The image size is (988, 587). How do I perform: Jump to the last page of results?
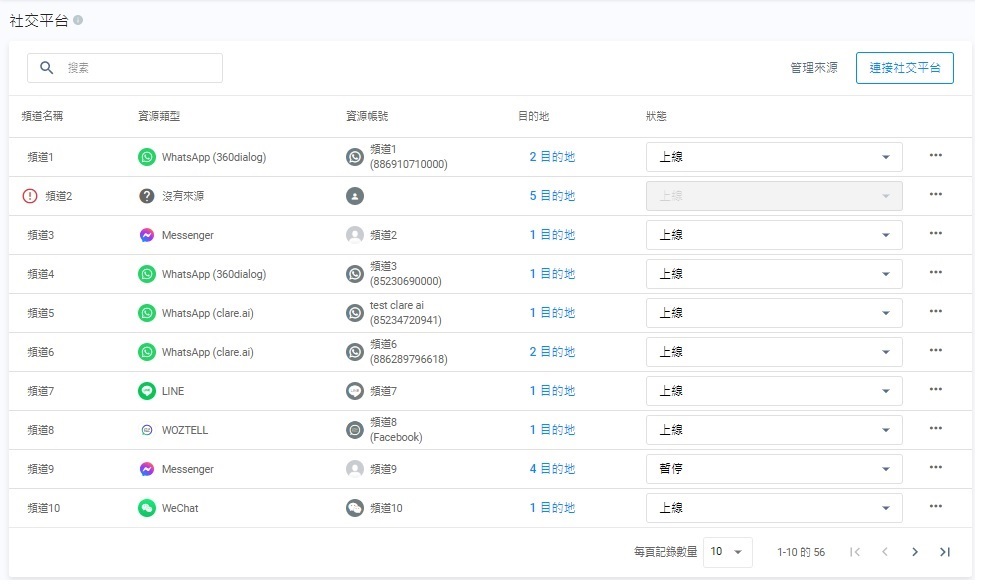(x=944, y=552)
